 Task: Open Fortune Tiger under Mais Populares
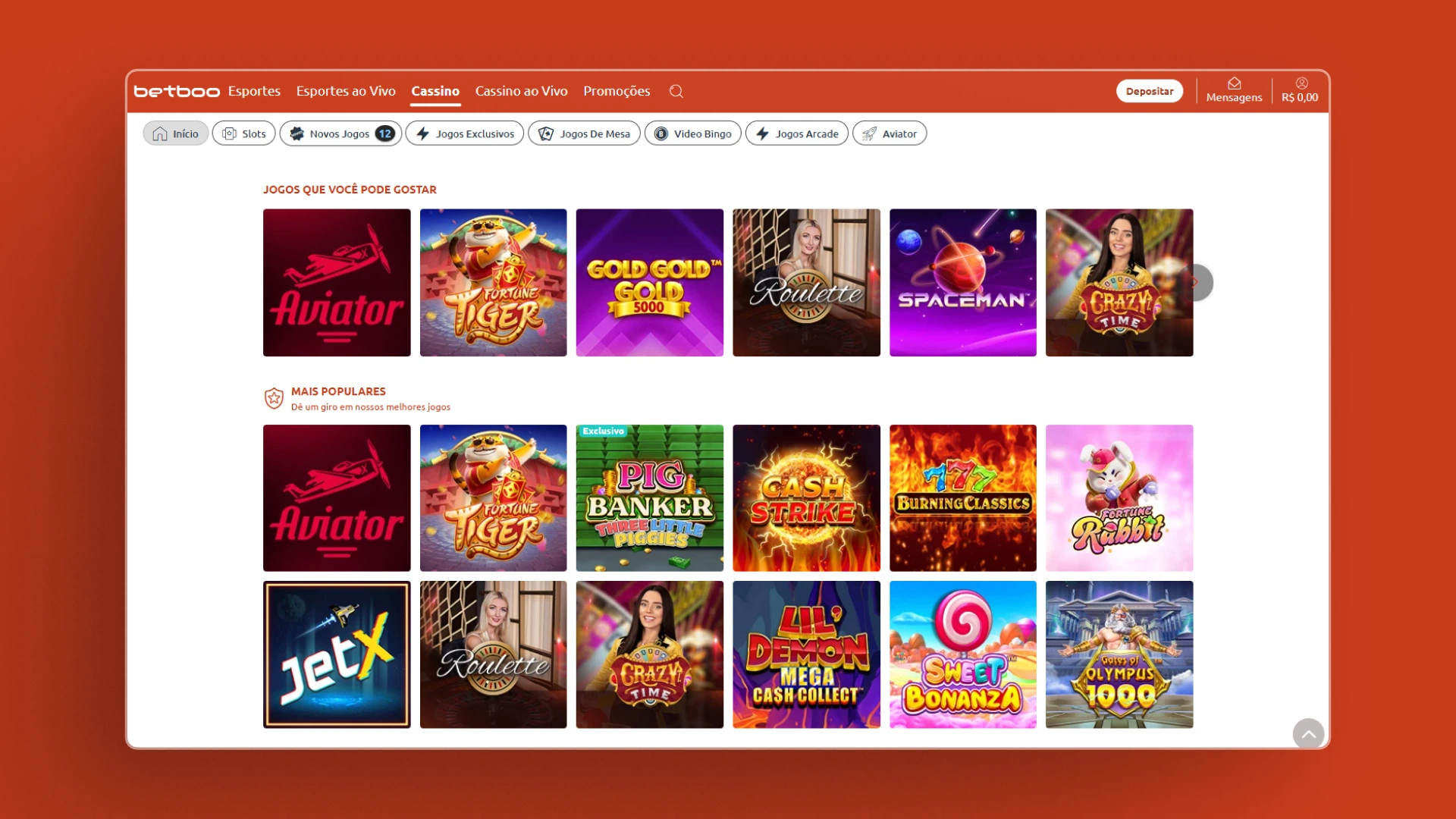493,498
